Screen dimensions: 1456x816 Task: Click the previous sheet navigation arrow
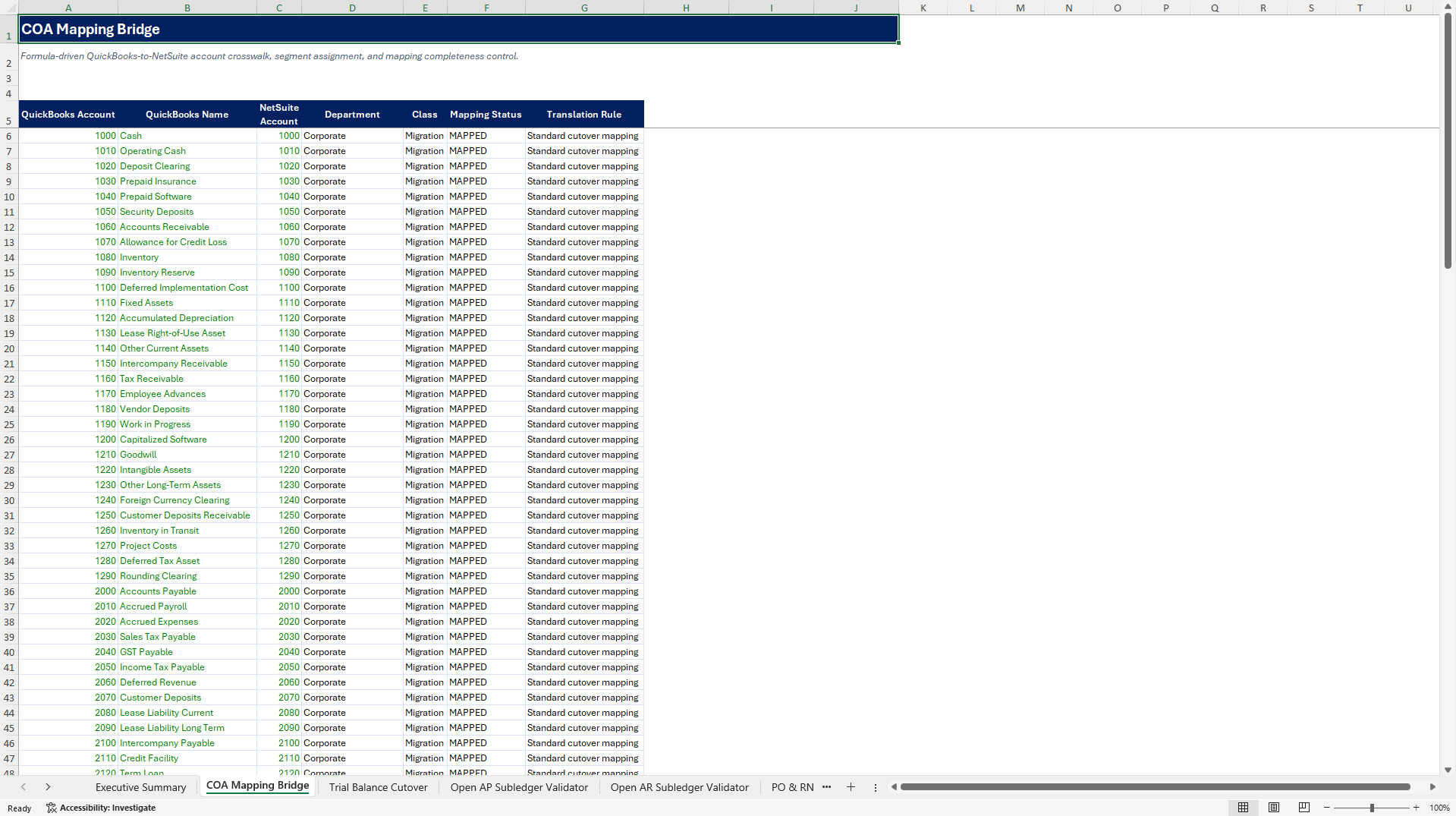pyautogui.click(x=24, y=787)
